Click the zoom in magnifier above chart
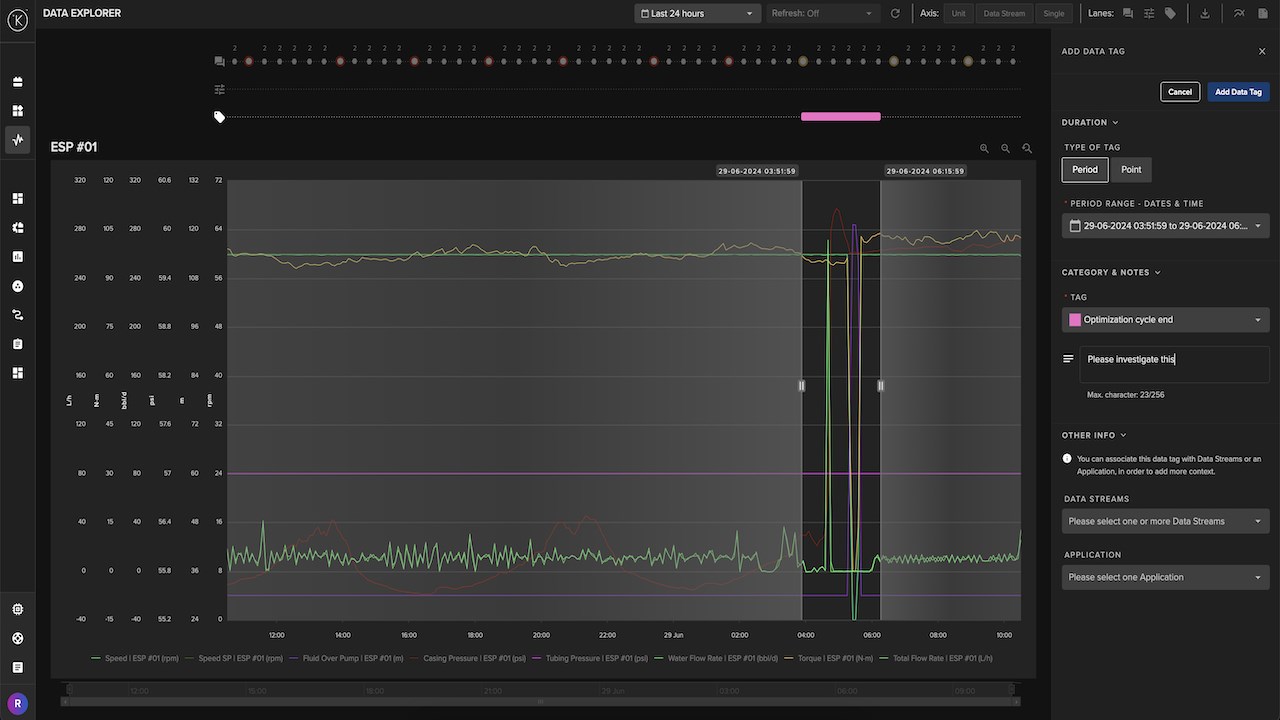This screenshot has width=1280, height=720. (x=984, y=148)
